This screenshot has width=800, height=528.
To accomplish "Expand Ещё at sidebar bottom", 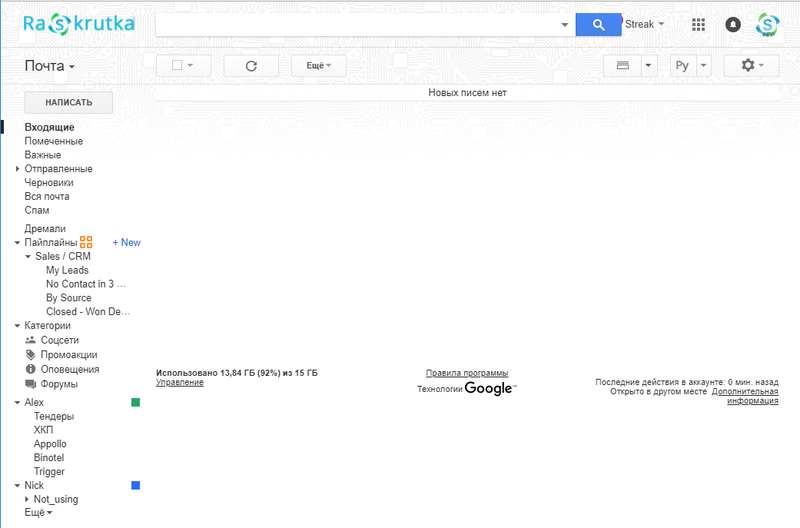I will coord(38,512).
